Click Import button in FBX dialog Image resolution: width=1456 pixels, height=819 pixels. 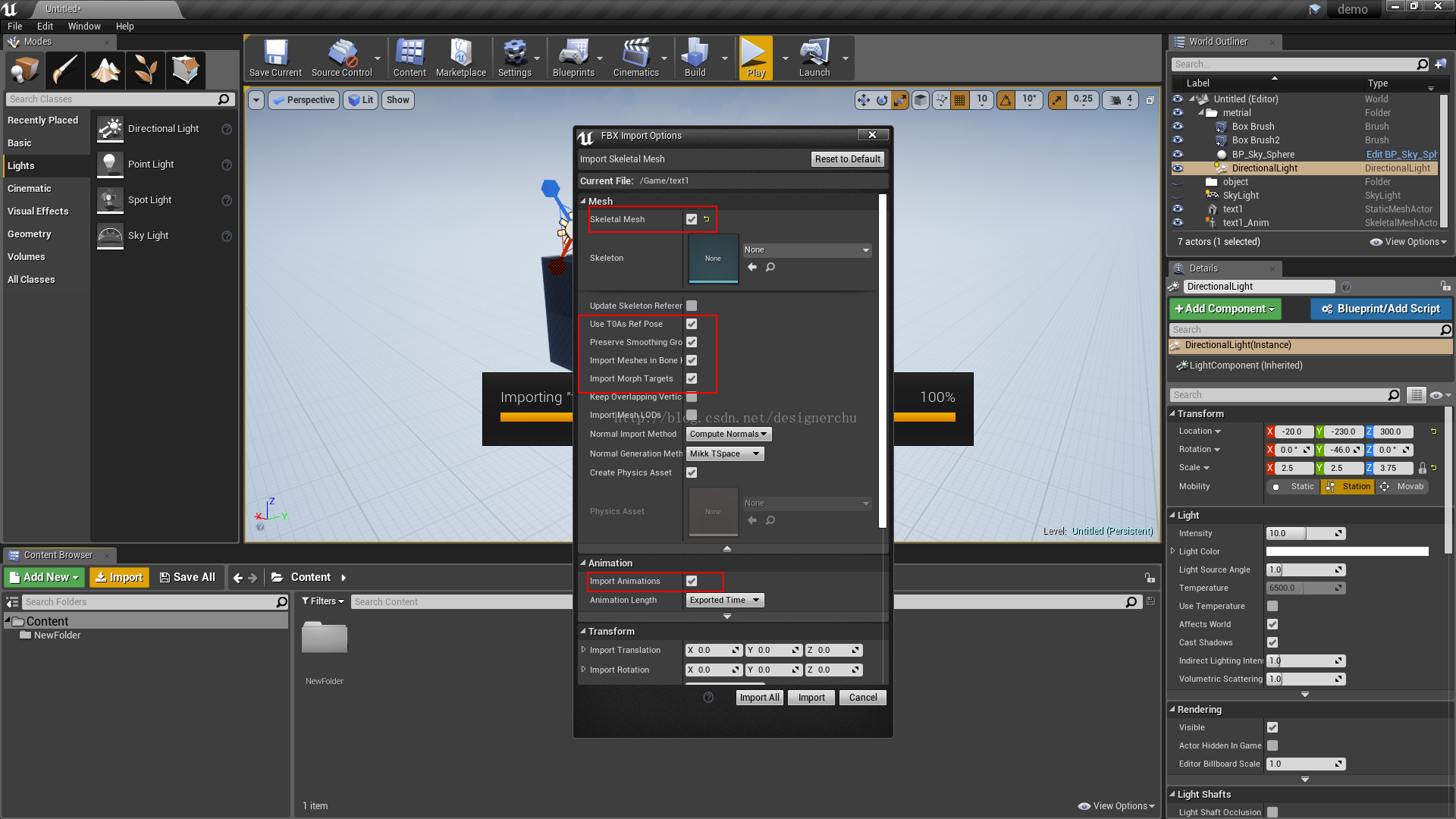811,698
